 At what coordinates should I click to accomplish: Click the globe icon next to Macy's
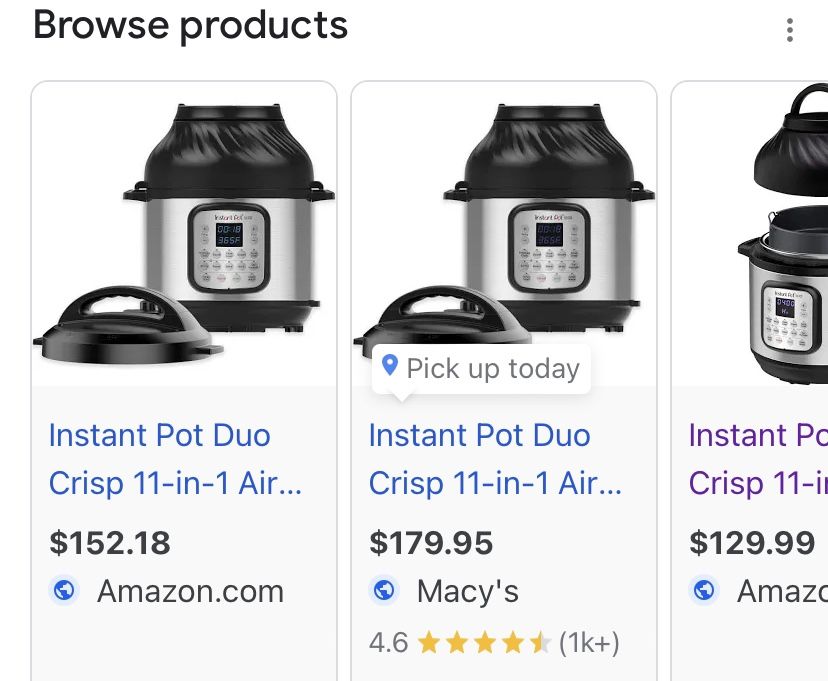pos(385,591)
